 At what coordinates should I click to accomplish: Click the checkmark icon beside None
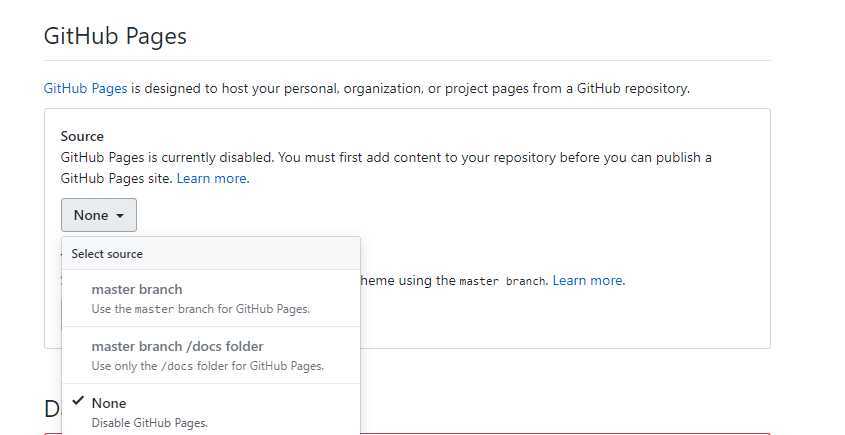click(79, 401)
